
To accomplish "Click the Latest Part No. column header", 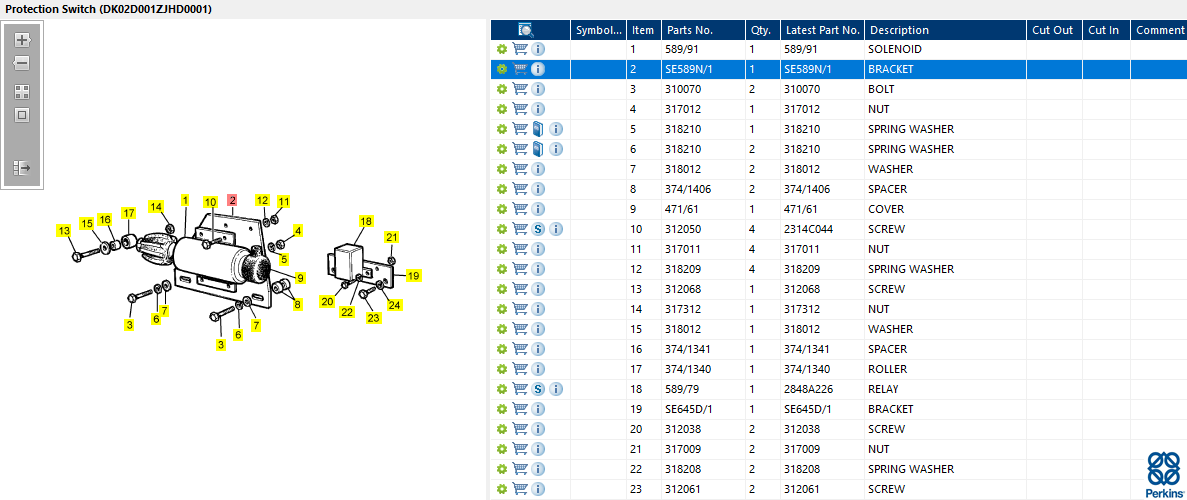I will (x=821, y=30).
